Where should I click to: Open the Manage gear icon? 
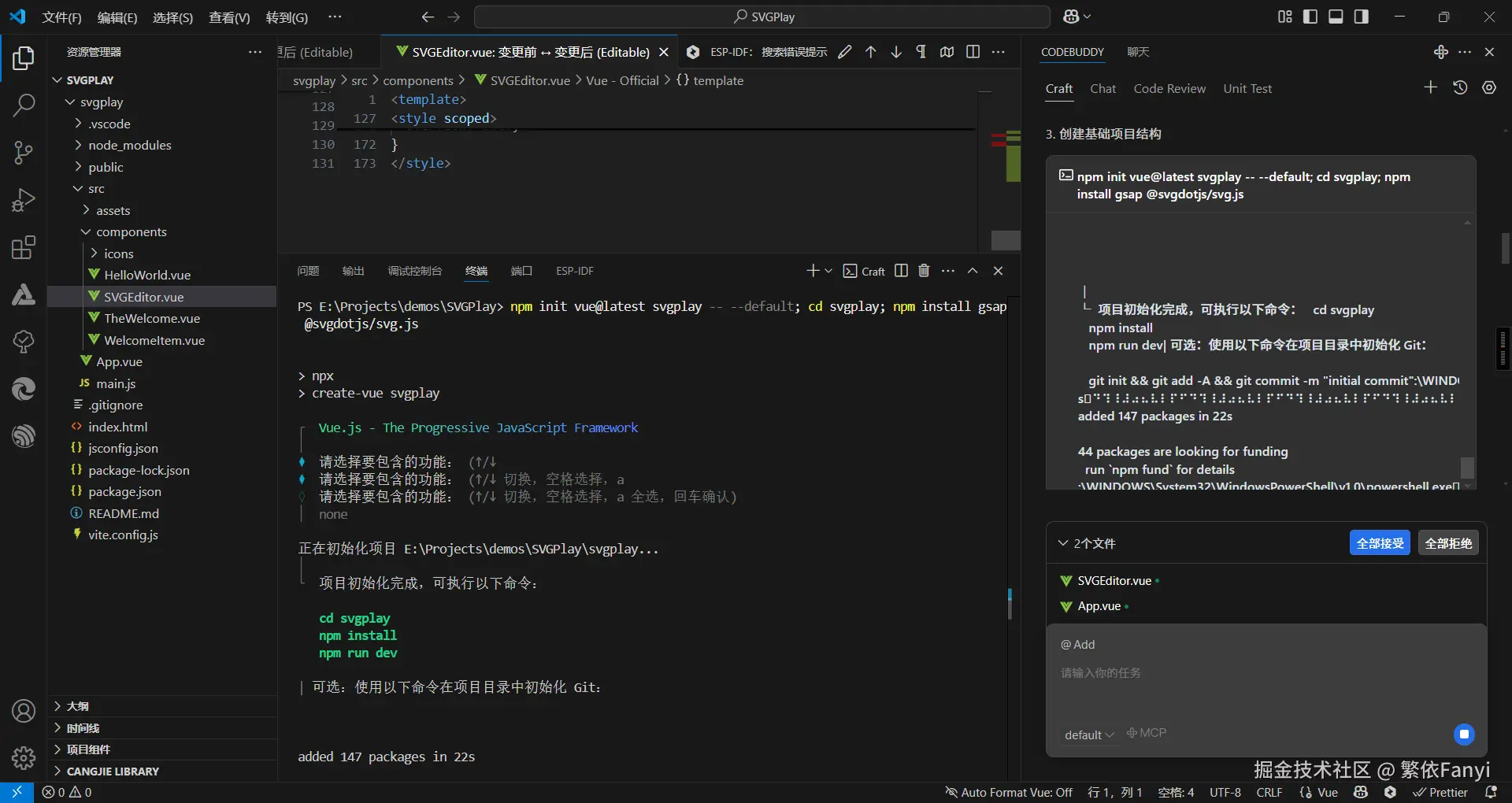coord(24,758)
